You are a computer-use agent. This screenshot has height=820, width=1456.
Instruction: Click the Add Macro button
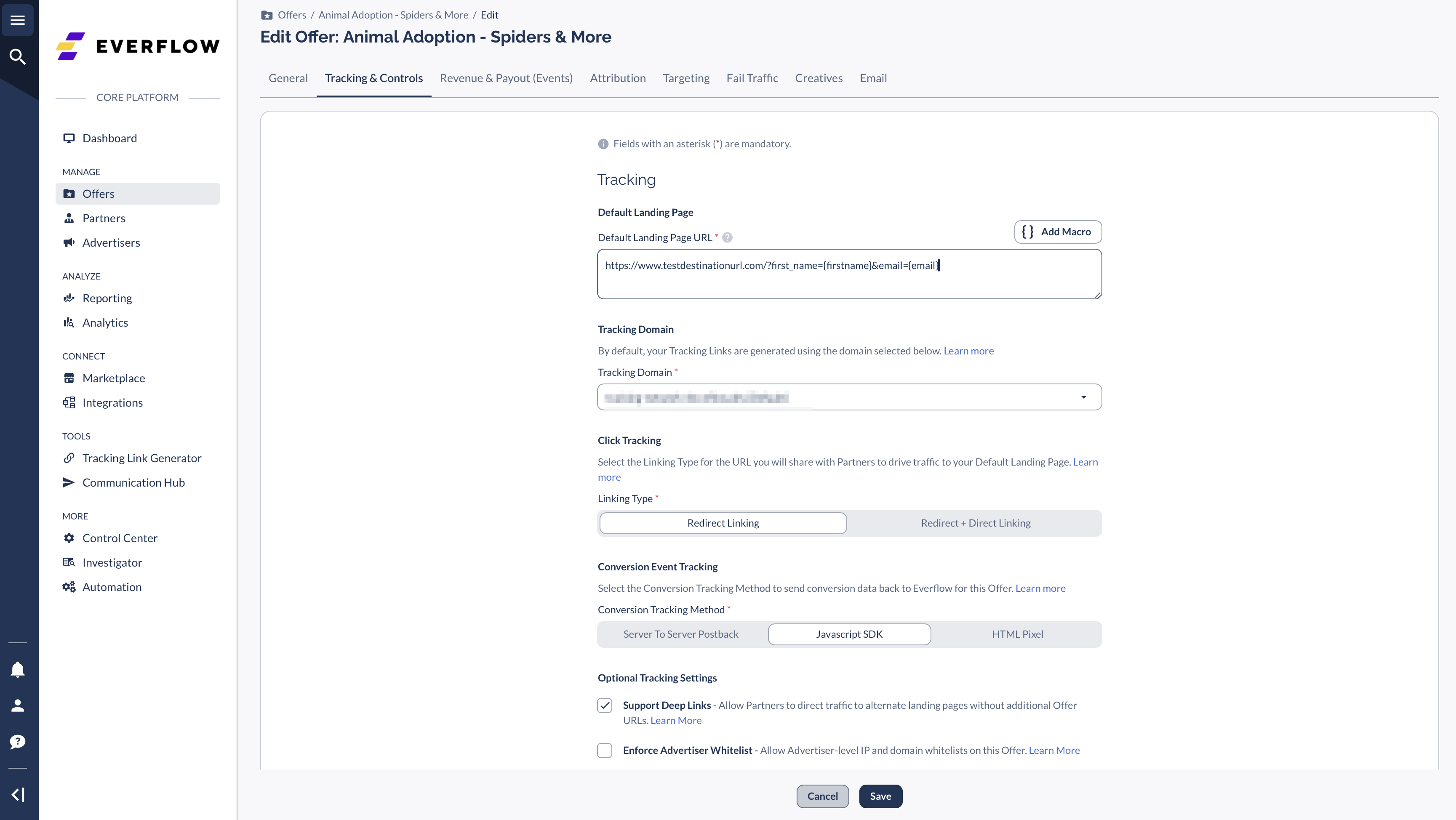click(x=1058, y=232)
